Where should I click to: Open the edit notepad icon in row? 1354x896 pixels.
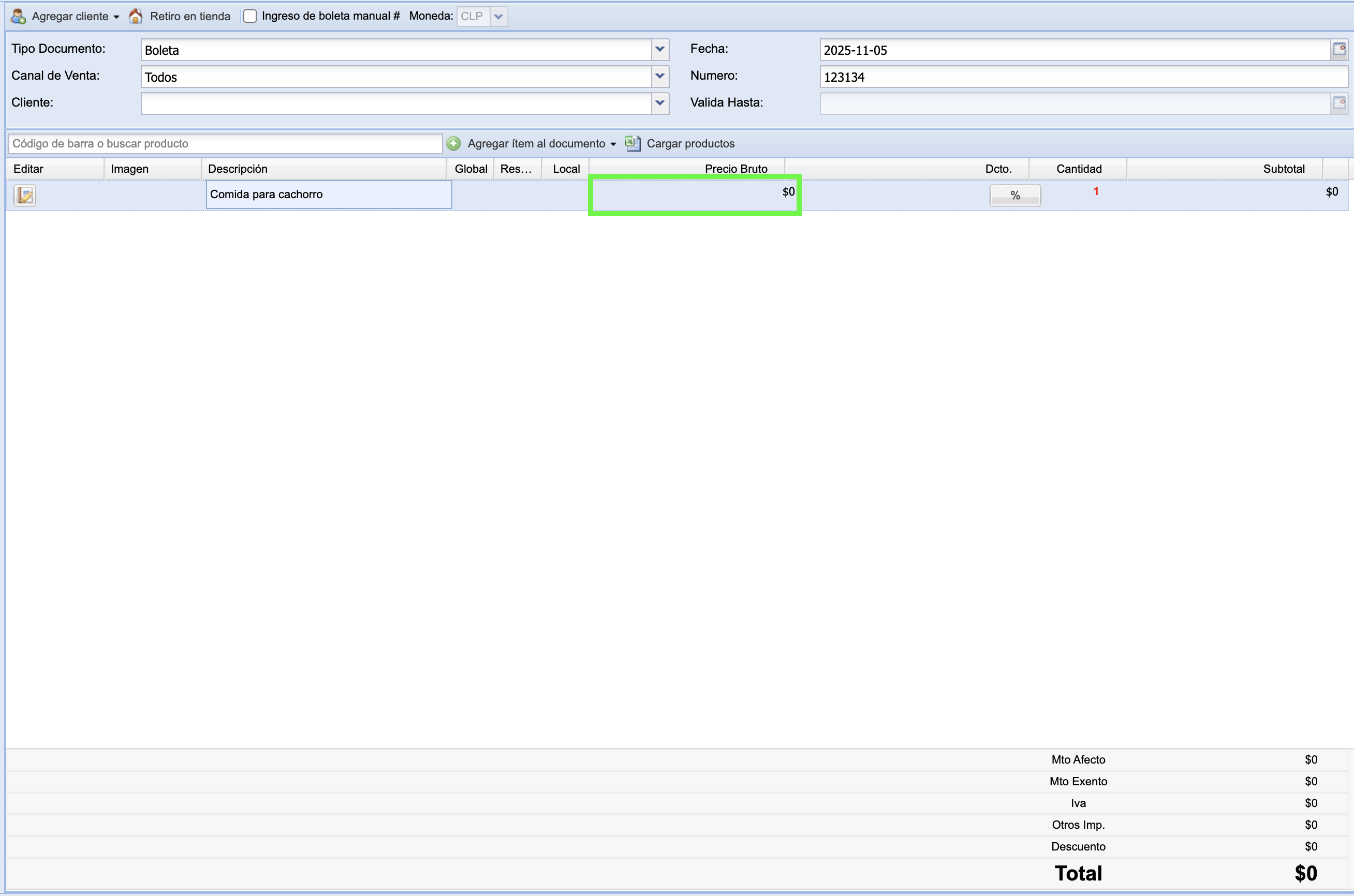click(24, 195)
